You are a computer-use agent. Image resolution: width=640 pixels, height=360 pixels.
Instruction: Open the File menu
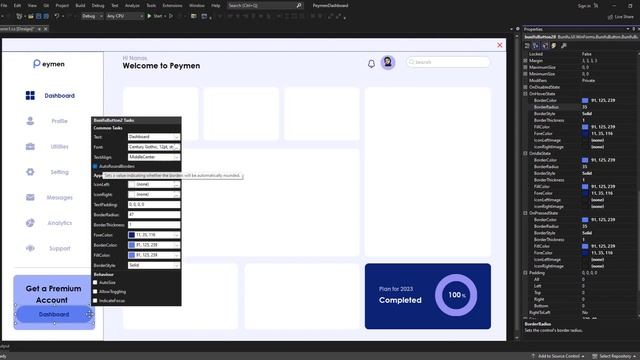click(x=4, y=6)
